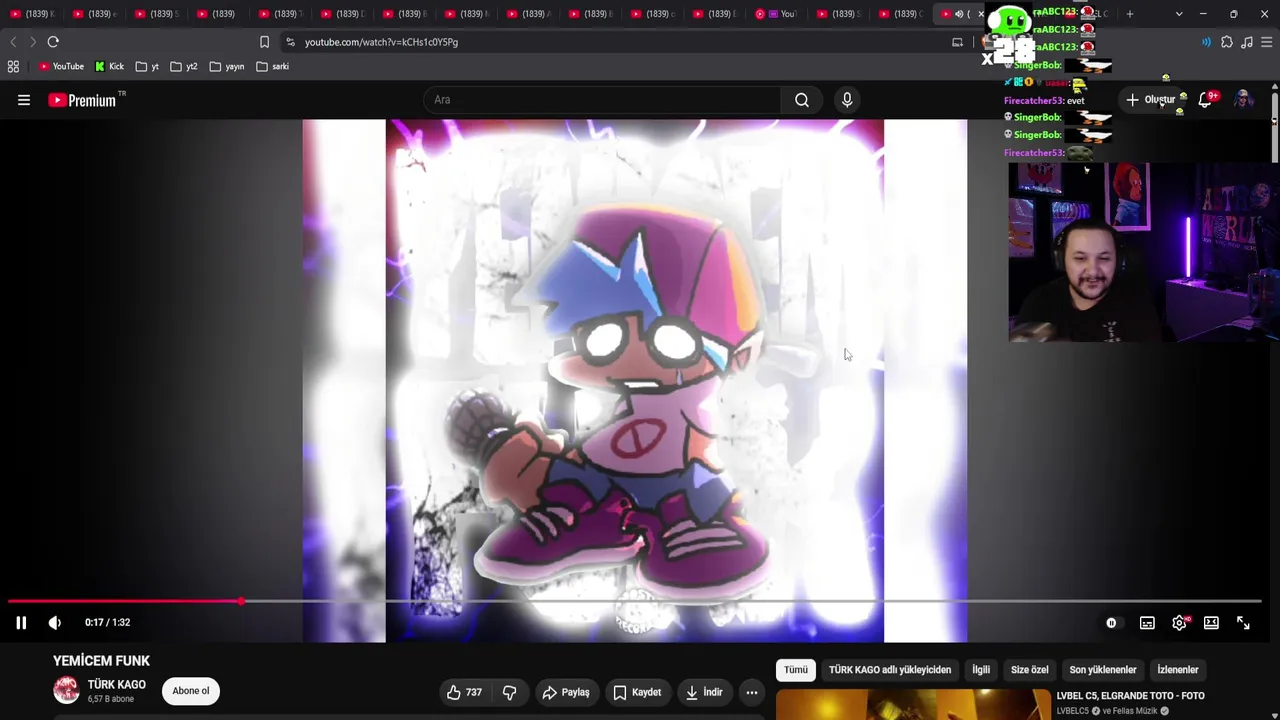Mute the active tab via speaker icon
1280x720 pixels.
tap(959, 14)
